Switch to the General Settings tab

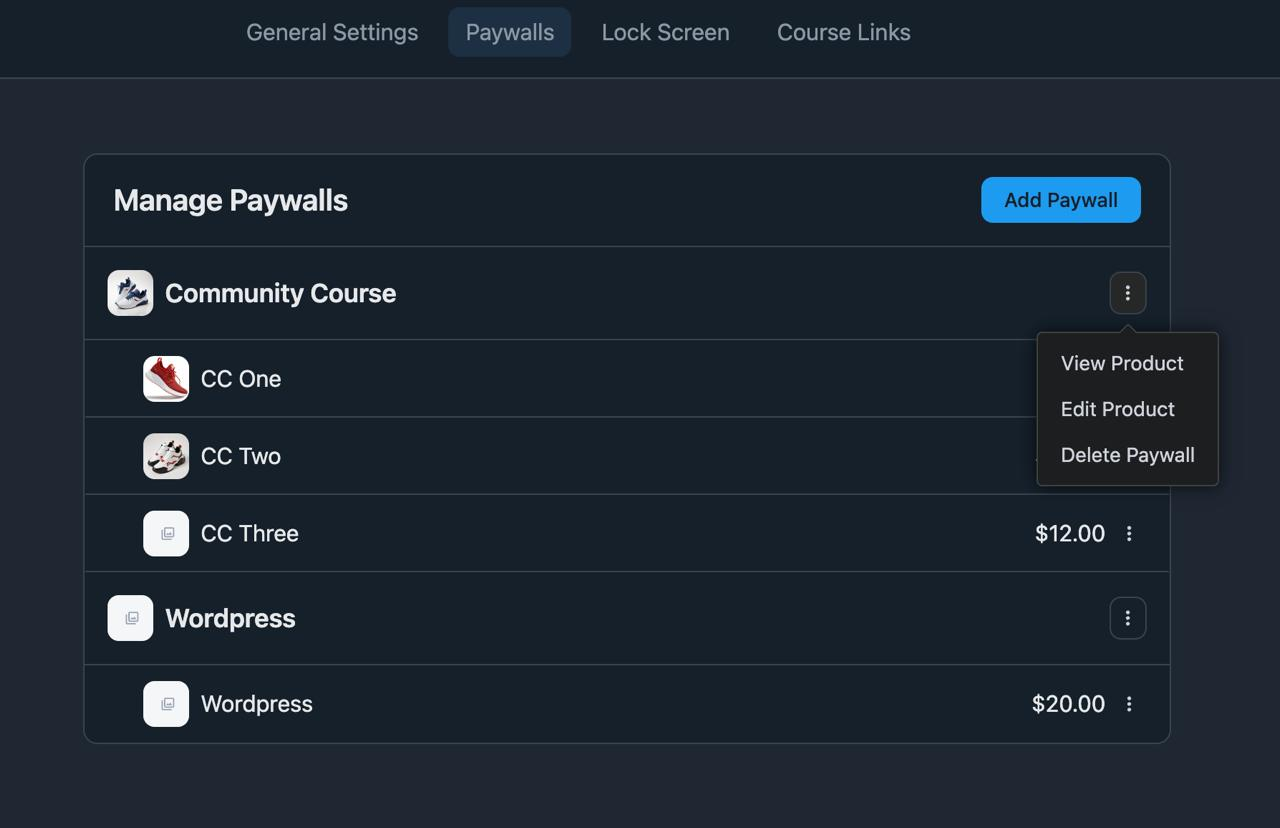[x=332, y=32]
